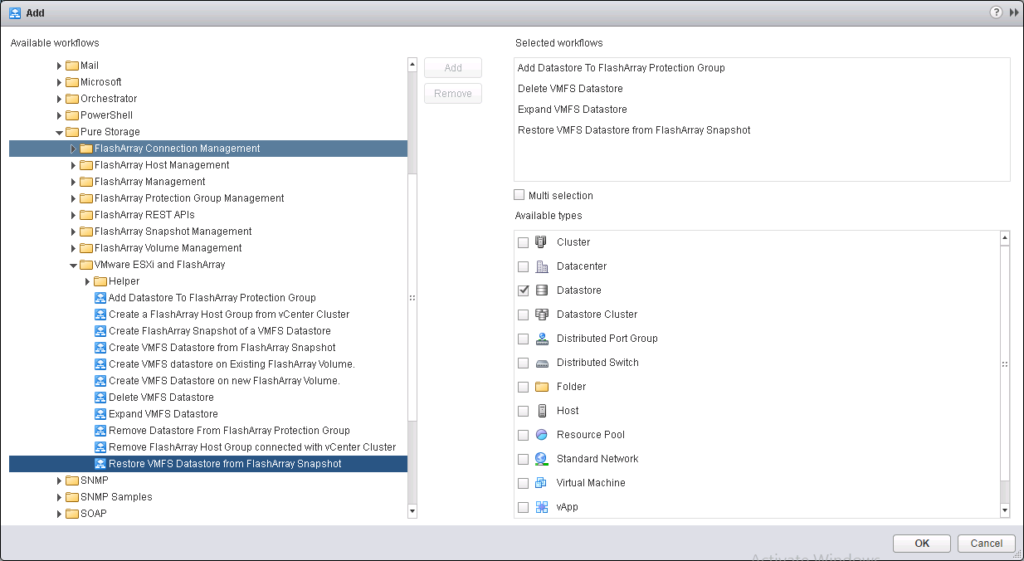The image size is (1024, 561).
Task: Click workflow icon for Create VMFS Datastore on new Volume
Action: click(x=100, y=381)
